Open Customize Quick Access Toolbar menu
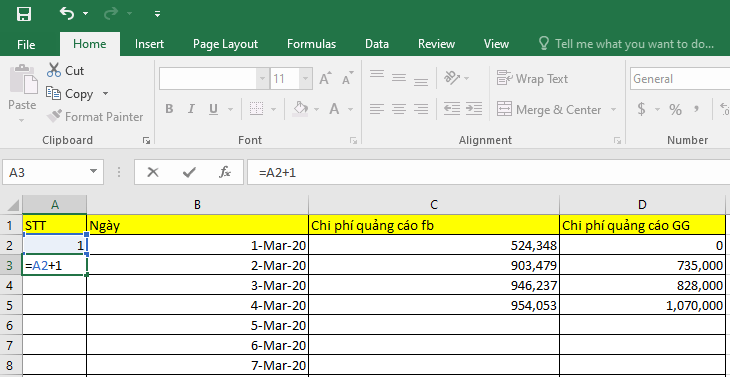The image size is (730, 377). click(x=157, y=14)
